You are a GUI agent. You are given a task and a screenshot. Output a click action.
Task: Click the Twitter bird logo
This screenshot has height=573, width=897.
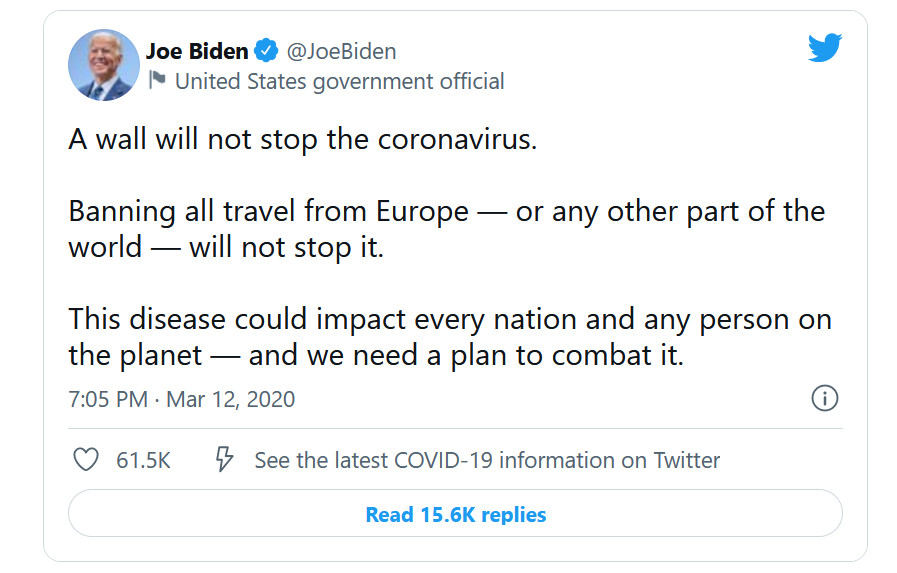[x=824, y=48]
